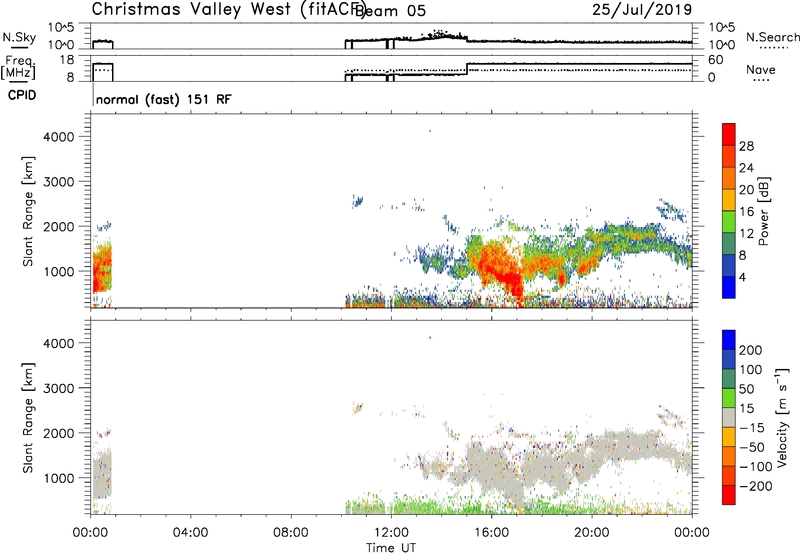
Task: Click the frequency step-up line near 15:00
Action: click(x=467, y=69)
